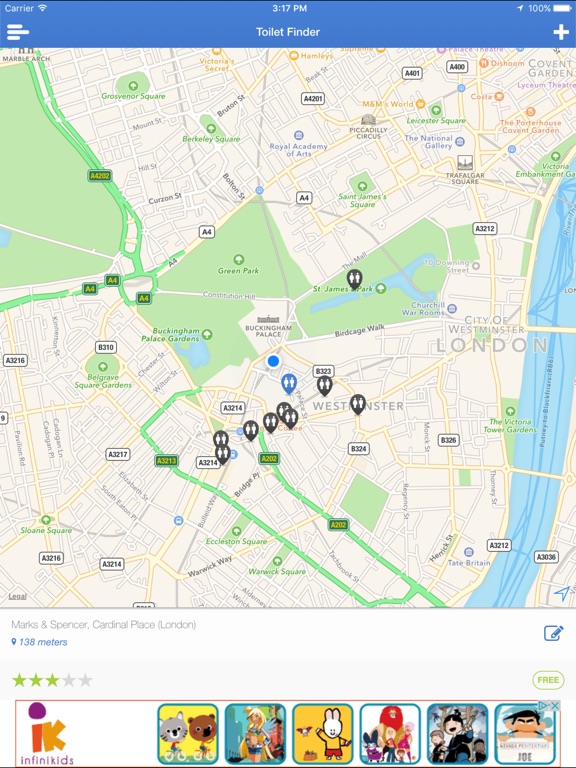Select Marks & Spencer, Cardinal Place title
Image resolution: width=576 pixels, height=768 pixels.
click(x=103, y=624)
